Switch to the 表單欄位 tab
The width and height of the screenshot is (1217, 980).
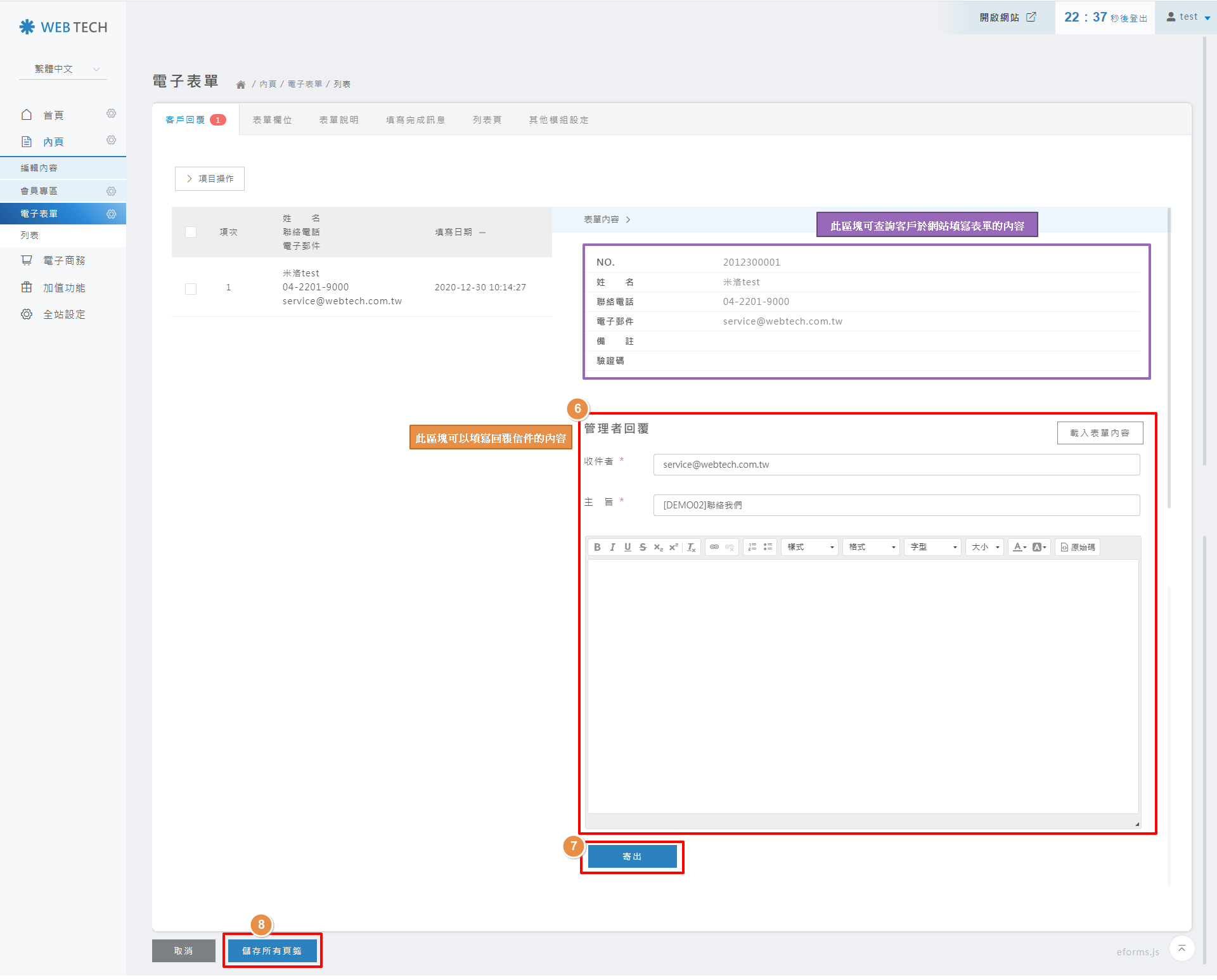[272, 120]
